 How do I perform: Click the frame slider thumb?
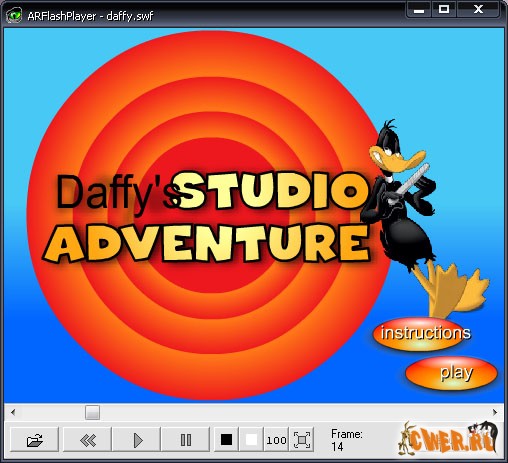[x=92, y=412]
